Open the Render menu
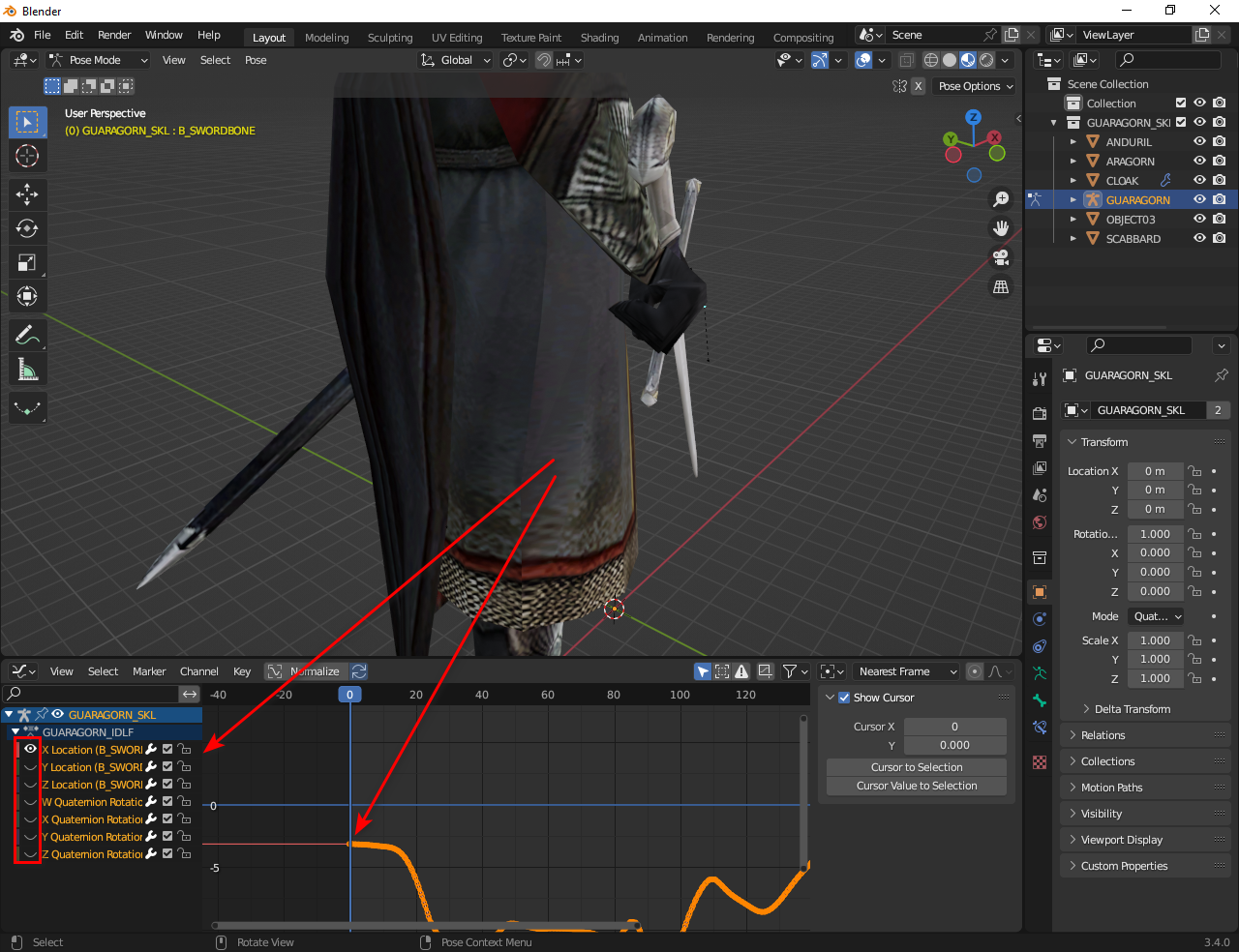Screen dimensions: 1239x952 114,35
